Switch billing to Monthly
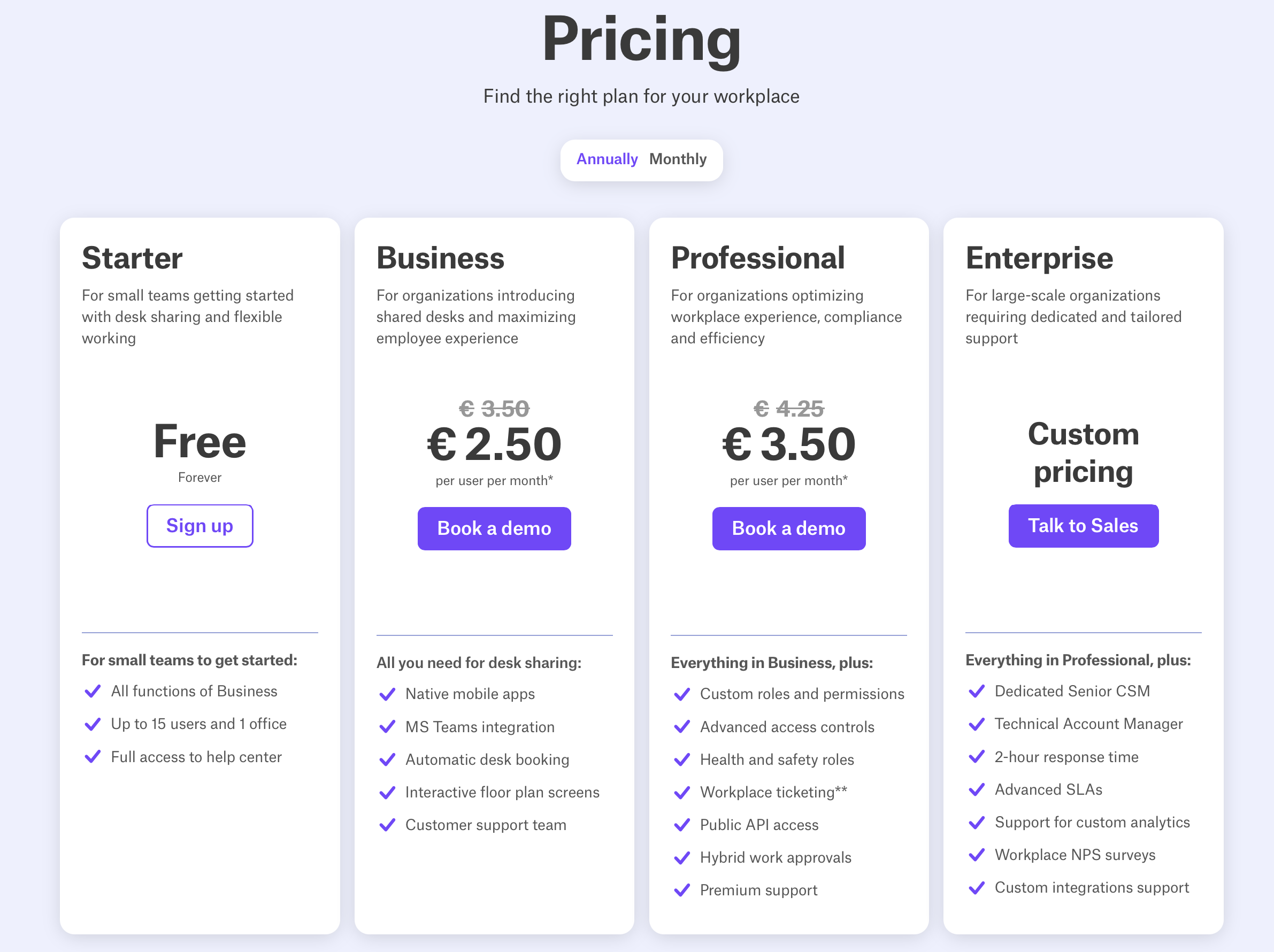Viewport: 1274px width, 952px height. pos(678,159)
